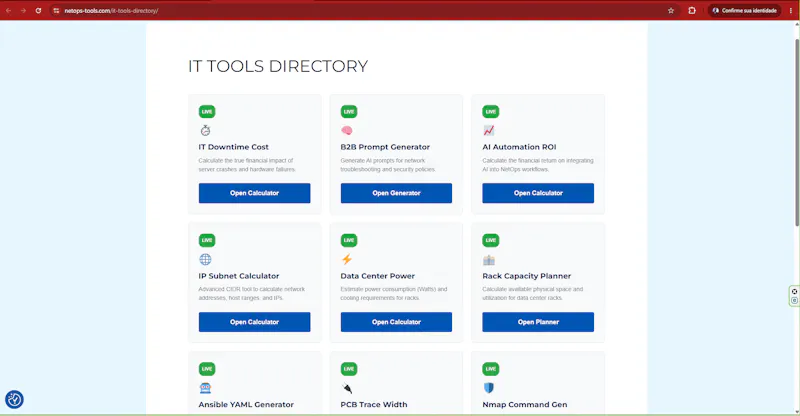Click the rack icon on Rack Capacity Planner

click(x=489, y=260)
